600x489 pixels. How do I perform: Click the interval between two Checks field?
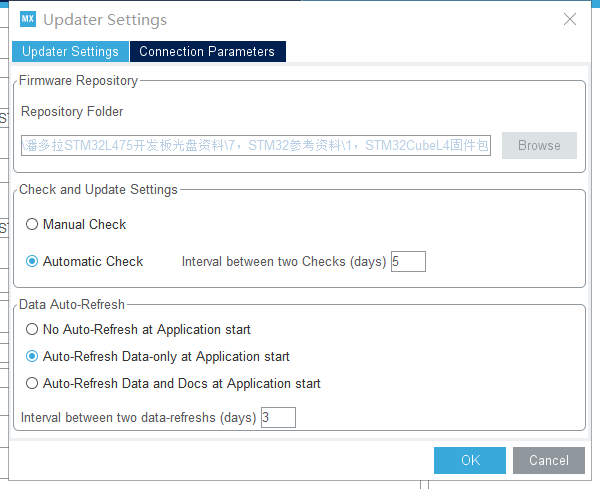[x=408, y=261]
